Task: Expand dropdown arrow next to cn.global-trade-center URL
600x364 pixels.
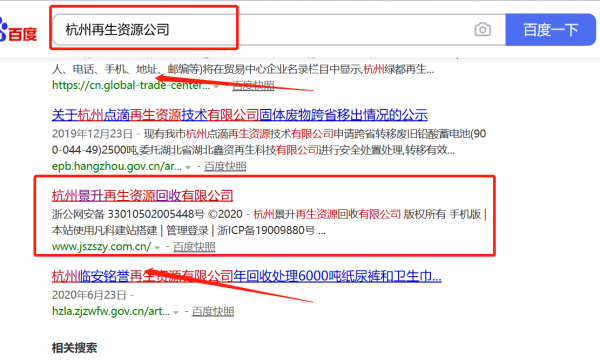Action: pyautogui.click(x=217, y=86)
